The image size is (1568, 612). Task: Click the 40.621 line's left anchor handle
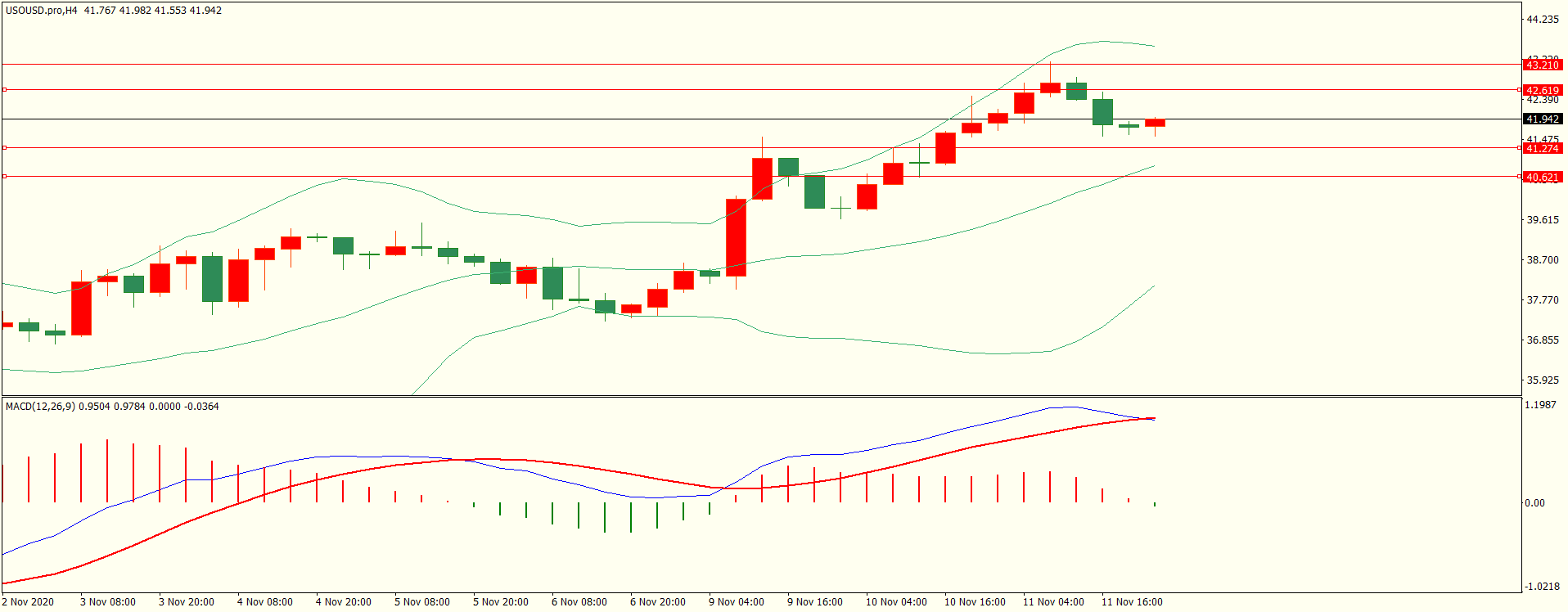click(5, 177)
